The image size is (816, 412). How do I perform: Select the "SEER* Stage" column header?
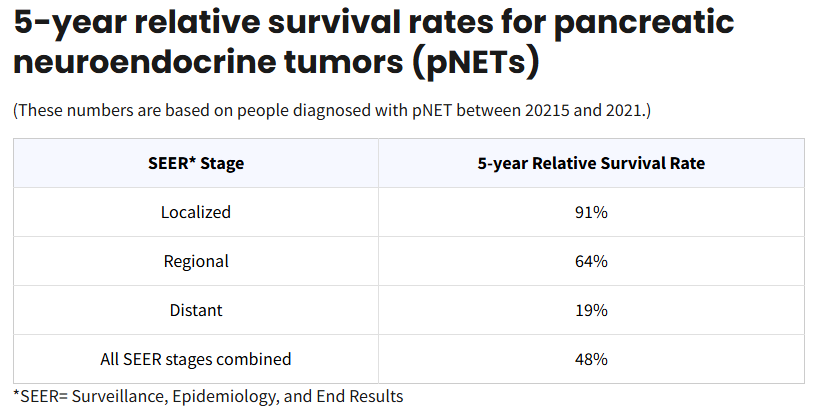pos(196,163)
